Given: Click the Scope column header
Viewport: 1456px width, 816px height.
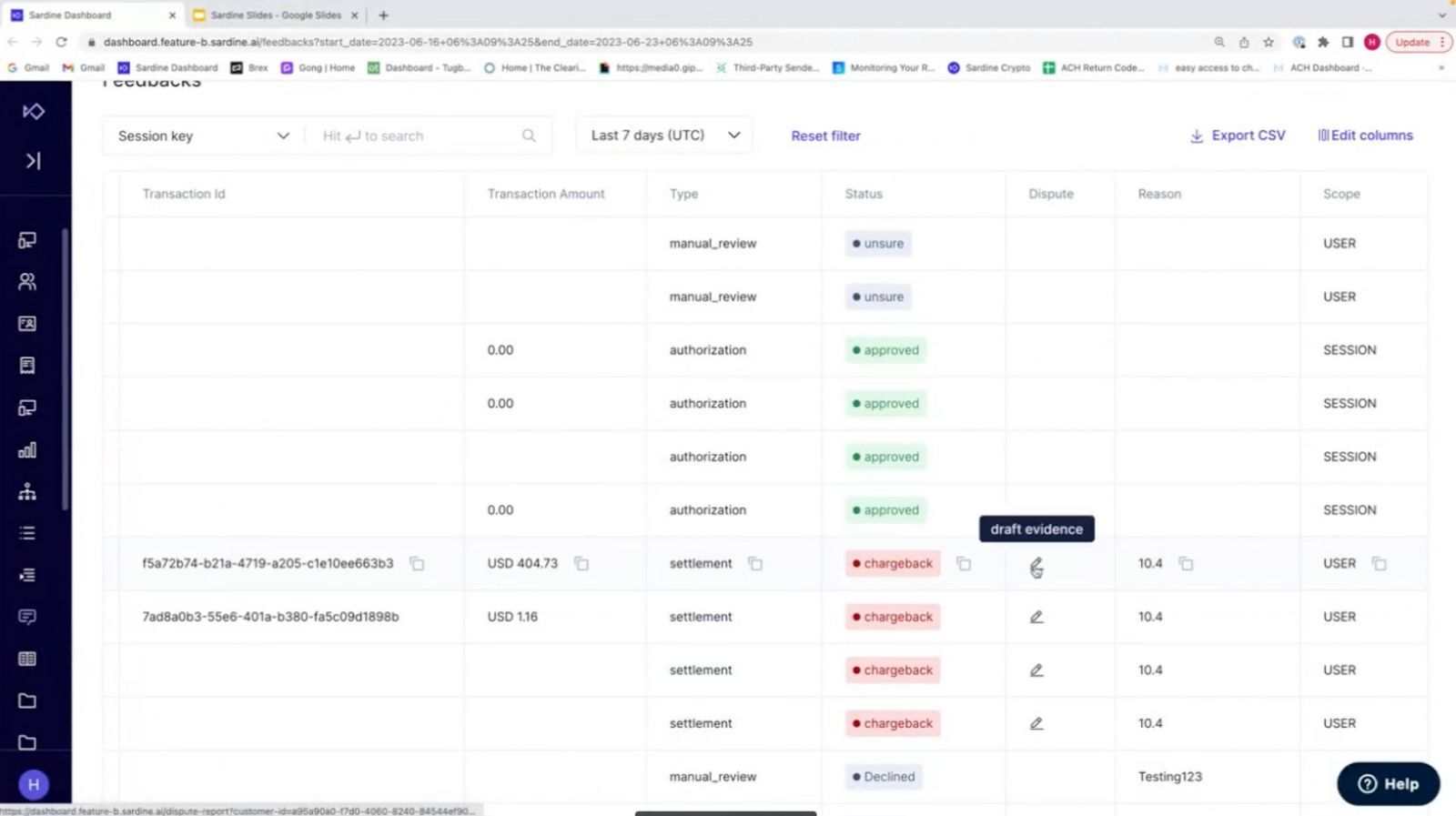Looking at the screenshot, I should tap(1341, 194).
